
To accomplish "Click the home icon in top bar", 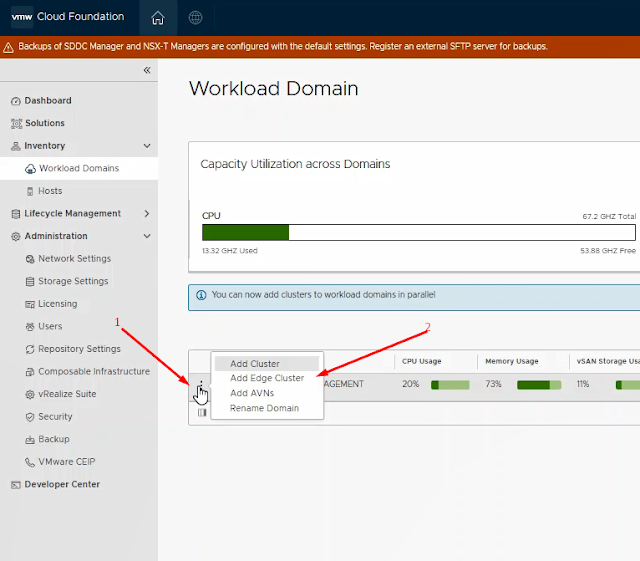I will (157, 18).
